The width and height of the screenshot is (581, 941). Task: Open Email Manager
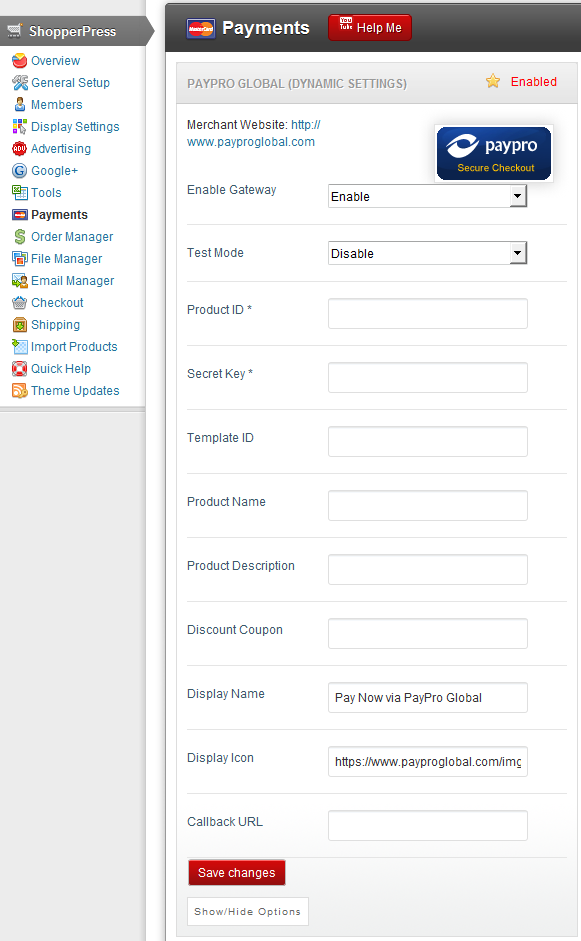click(73, 281)
